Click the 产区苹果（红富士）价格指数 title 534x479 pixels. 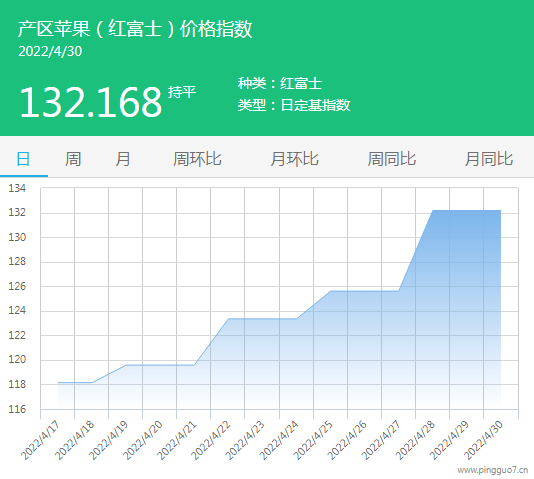tap(135, 29)
